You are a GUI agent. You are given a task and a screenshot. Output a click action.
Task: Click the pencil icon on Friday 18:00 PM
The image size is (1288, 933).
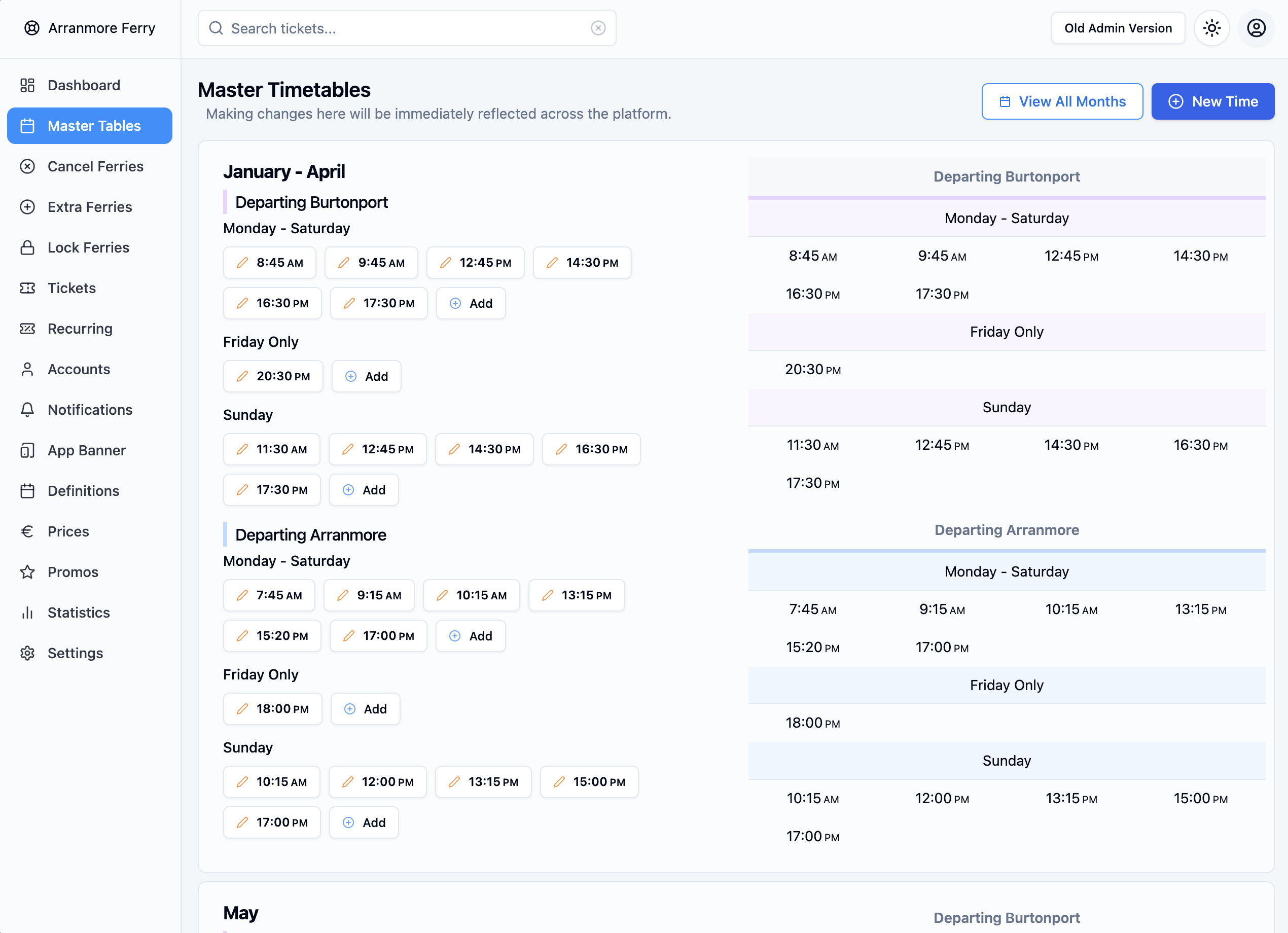click(242, 709)
